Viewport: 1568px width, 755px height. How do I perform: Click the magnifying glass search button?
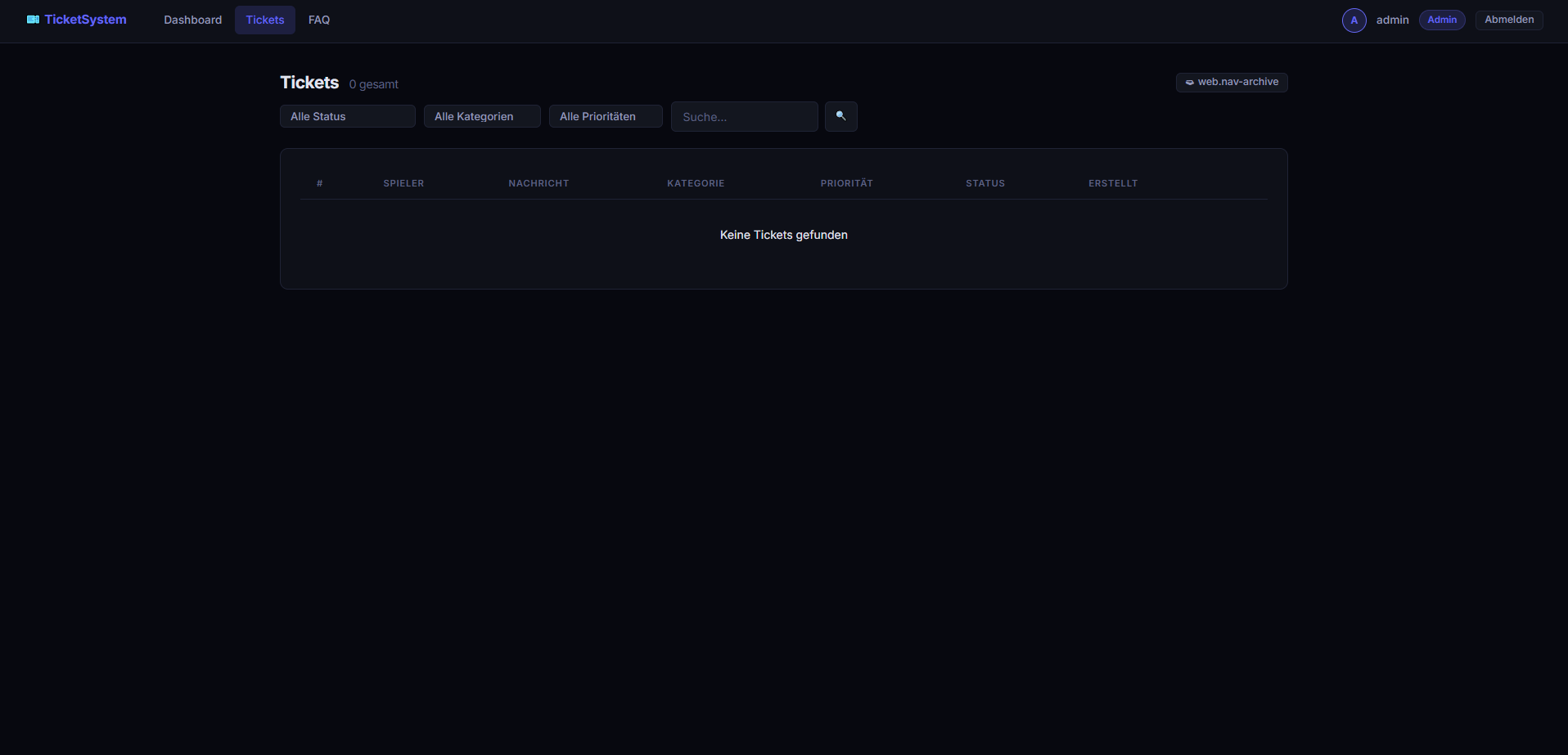click(840, 116)
